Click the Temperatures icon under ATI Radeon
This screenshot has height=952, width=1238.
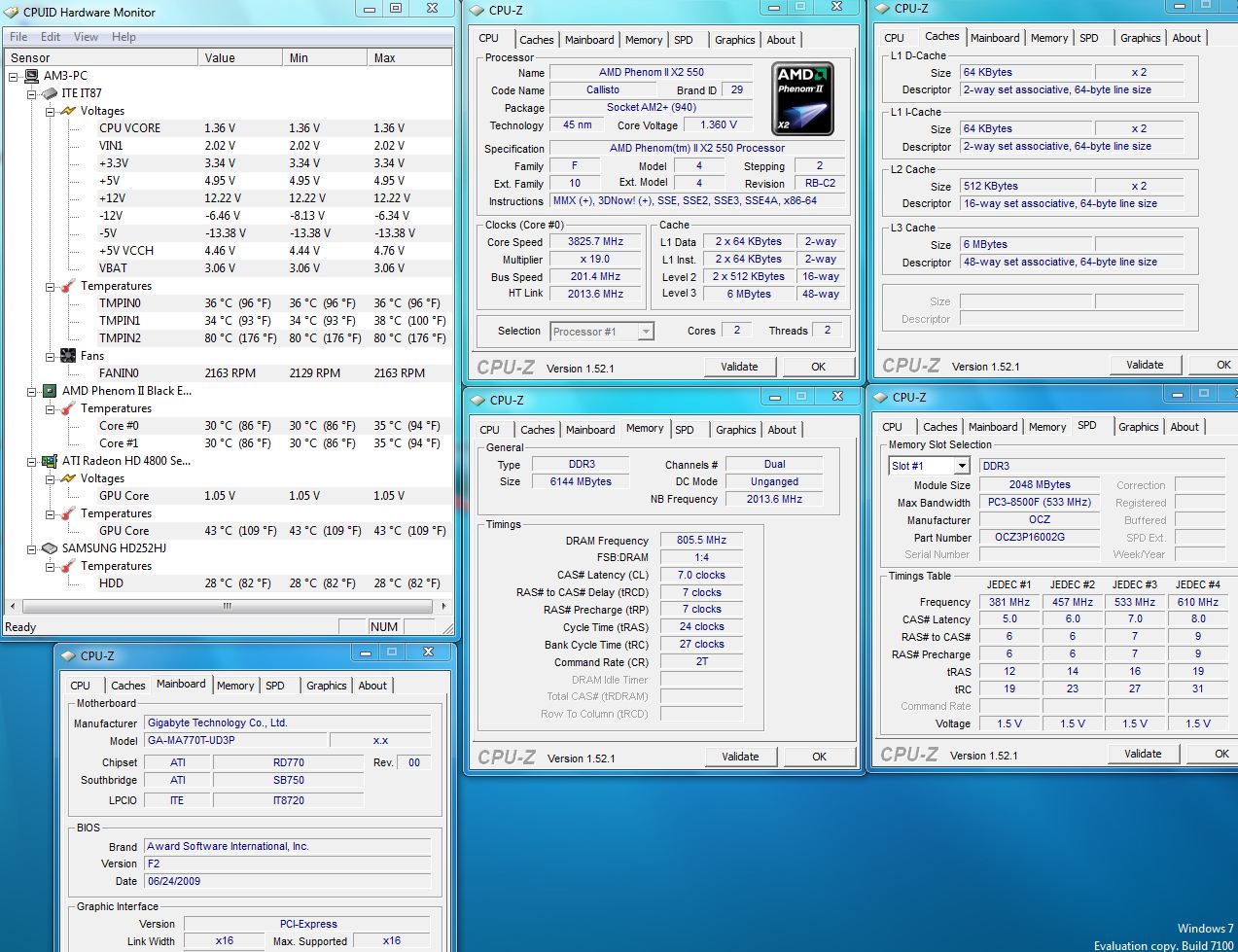(68, 513)
